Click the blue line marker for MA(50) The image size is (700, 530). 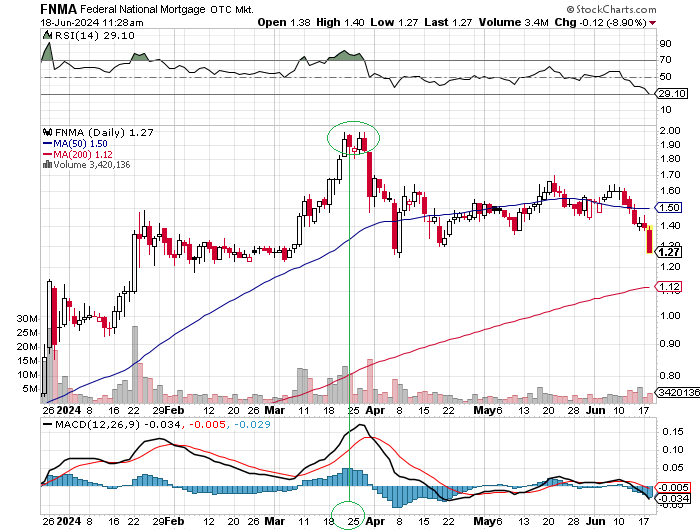tap(47, 143)
